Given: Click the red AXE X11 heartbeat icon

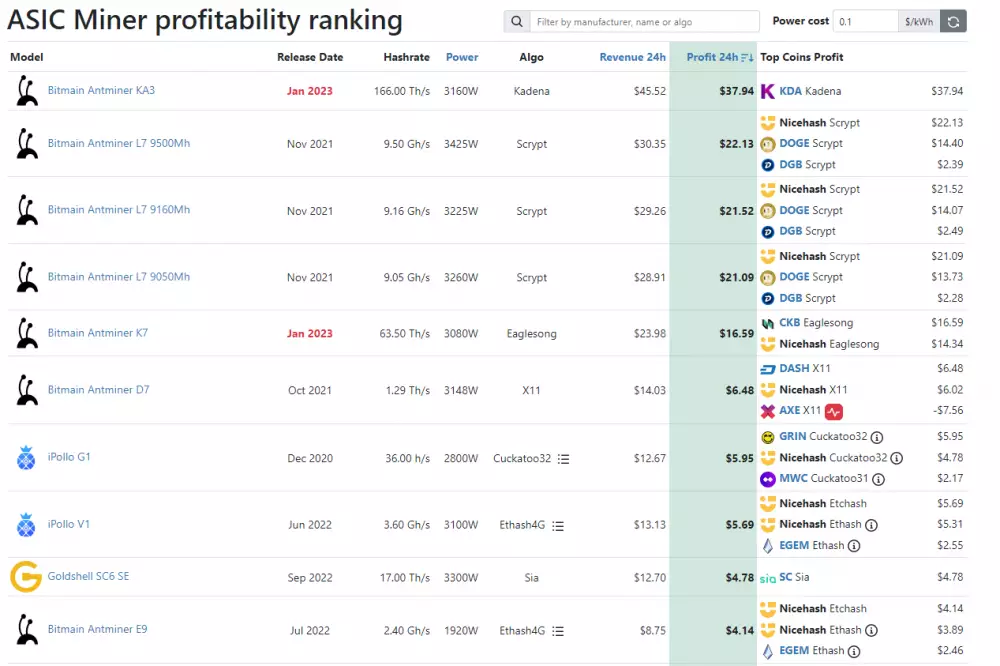Looking at the screenshot, I should [834, 411].
